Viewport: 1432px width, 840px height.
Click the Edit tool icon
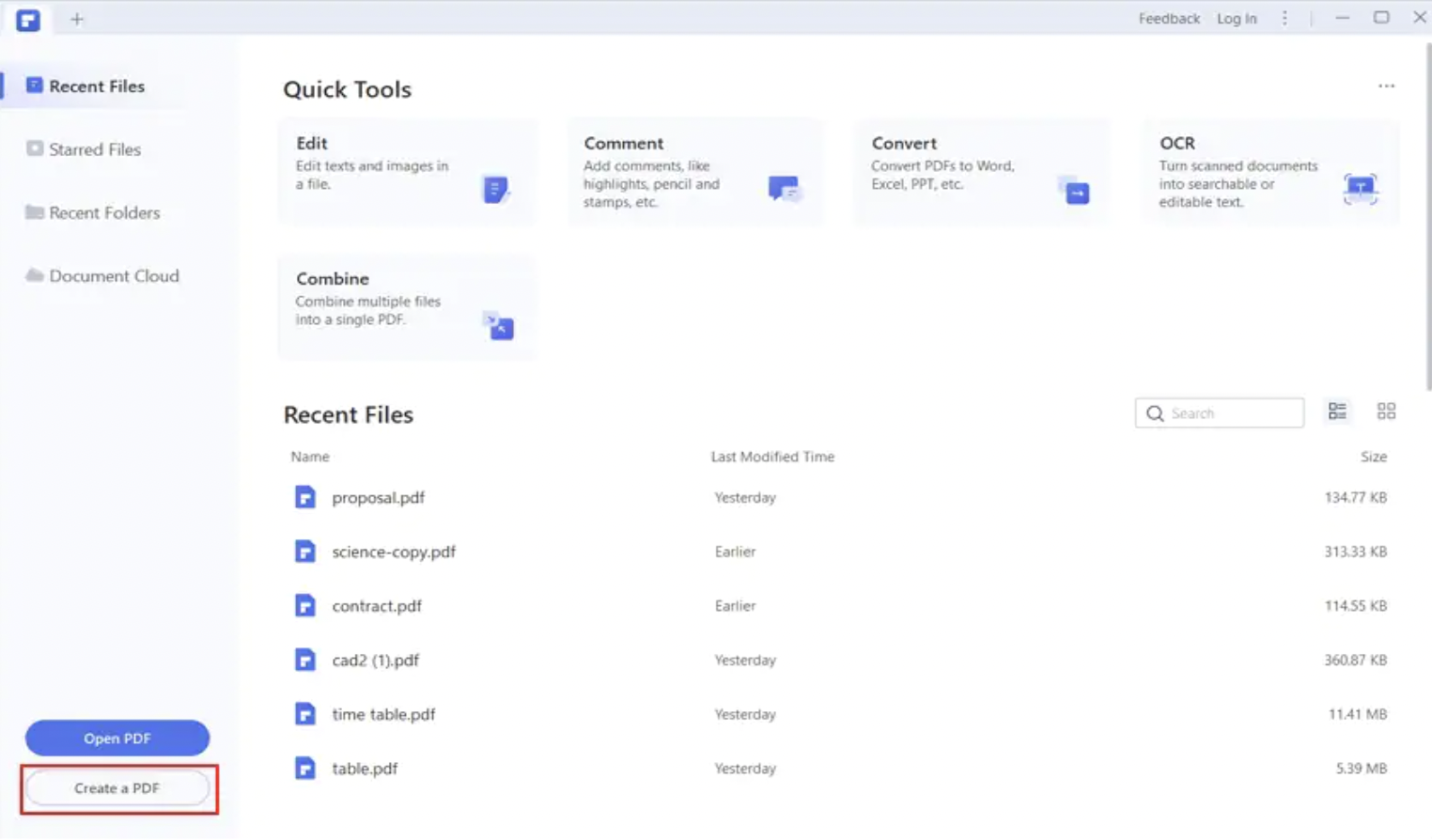coord(495,189)
